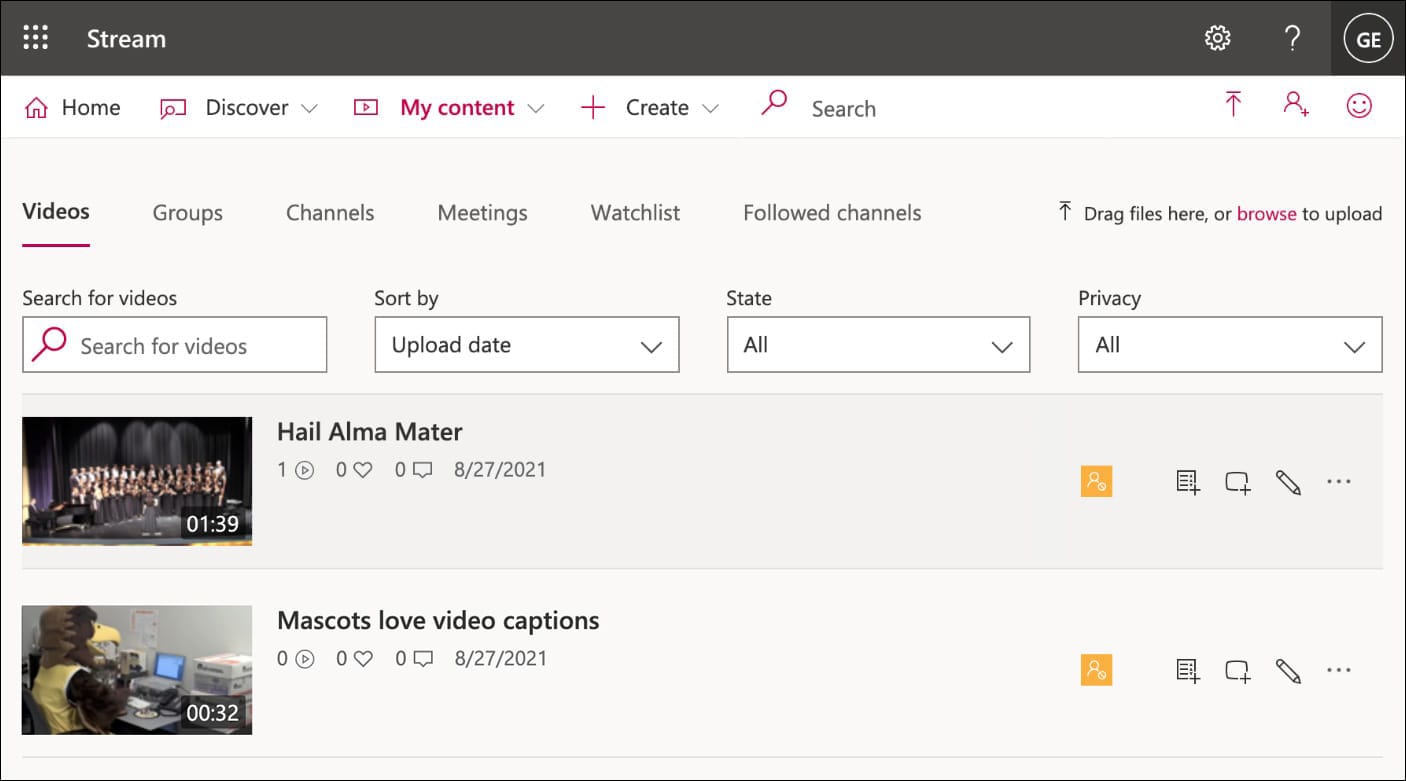The width and height of the screenshot is (1406, 781).
Task: Open the Privacy filter dropdown
Action: tap(1229, 345)
